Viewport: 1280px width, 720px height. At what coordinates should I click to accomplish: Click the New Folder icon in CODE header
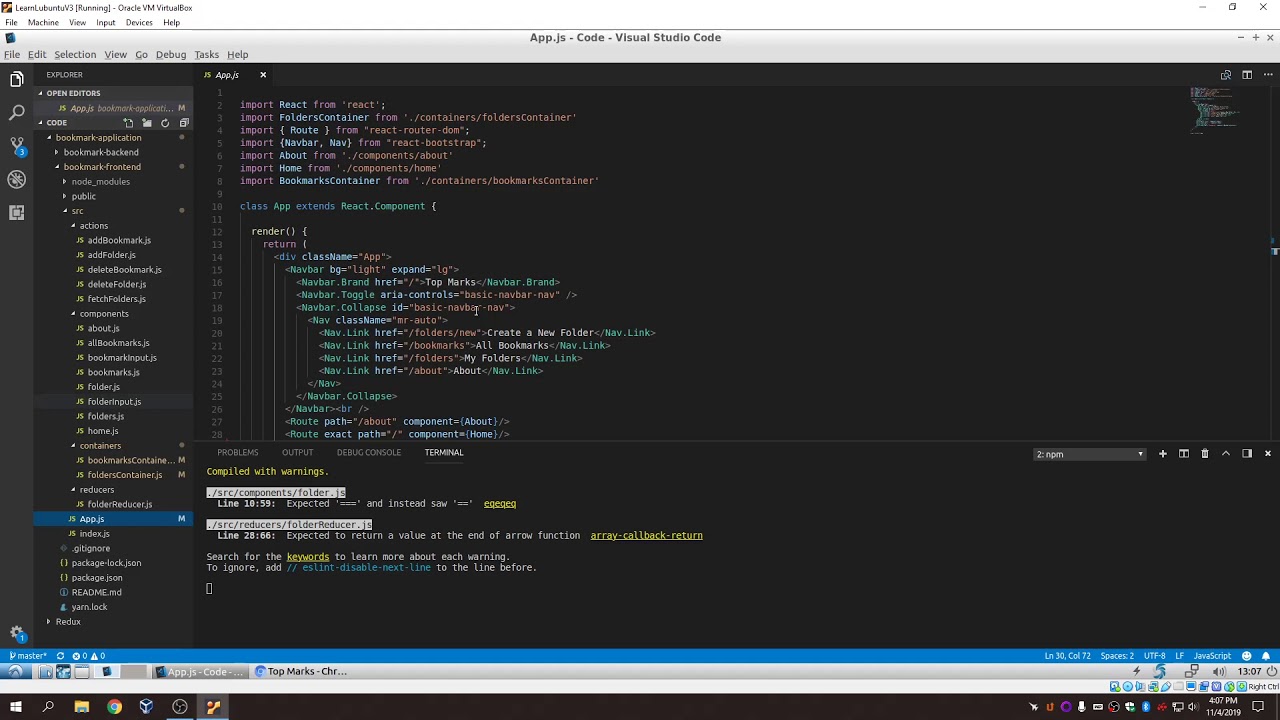[x=147, y=123]
